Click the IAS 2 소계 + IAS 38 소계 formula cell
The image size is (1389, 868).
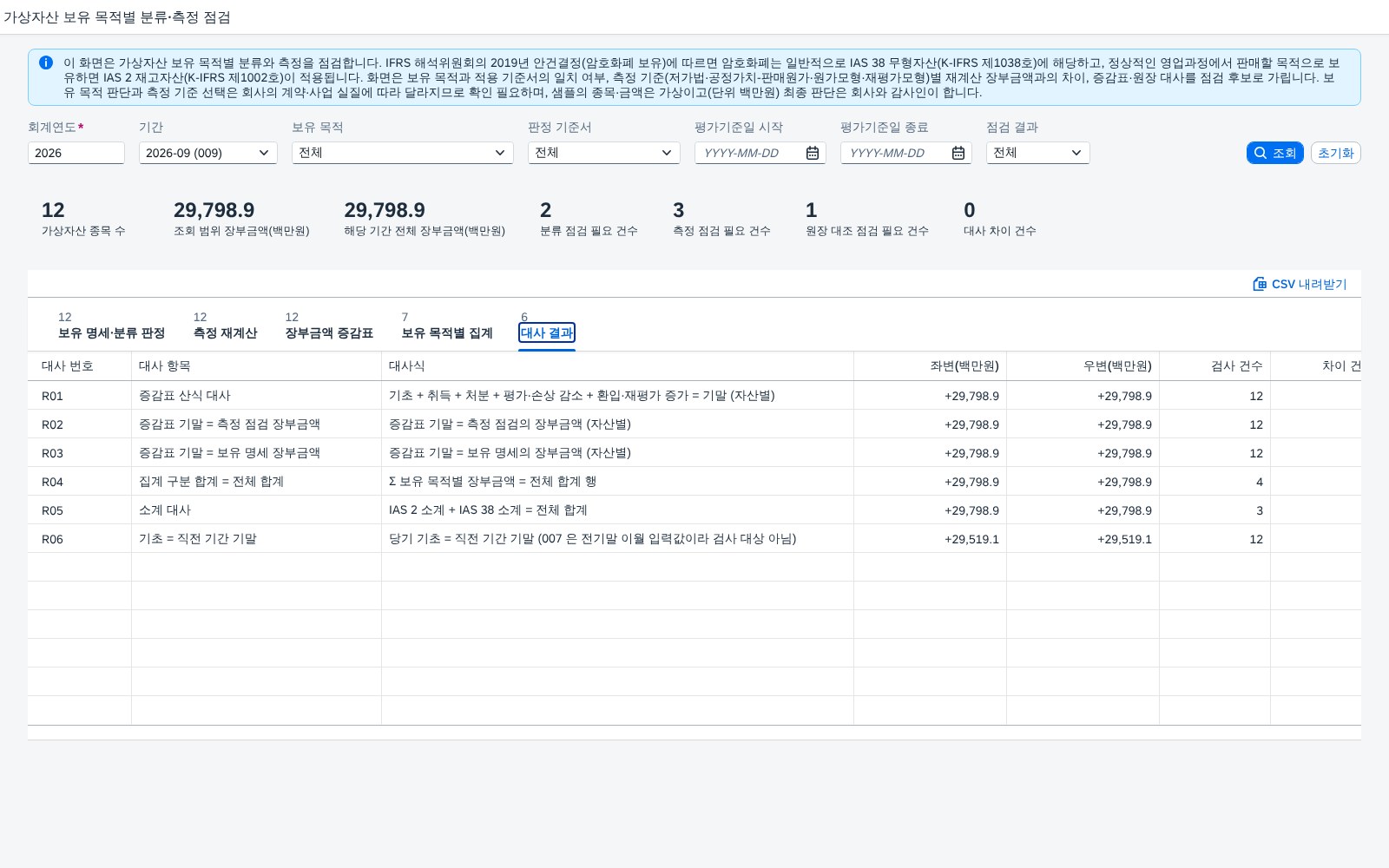click(618, 510)
